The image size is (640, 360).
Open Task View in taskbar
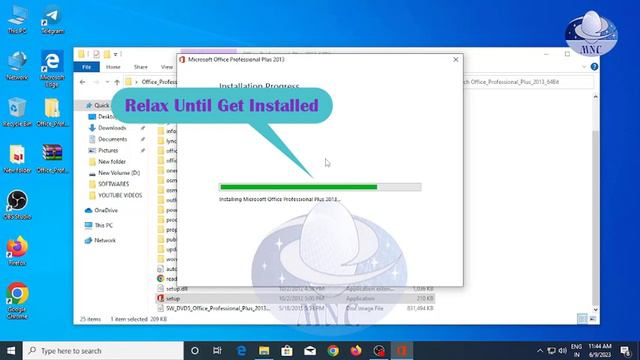click(217, 351)
